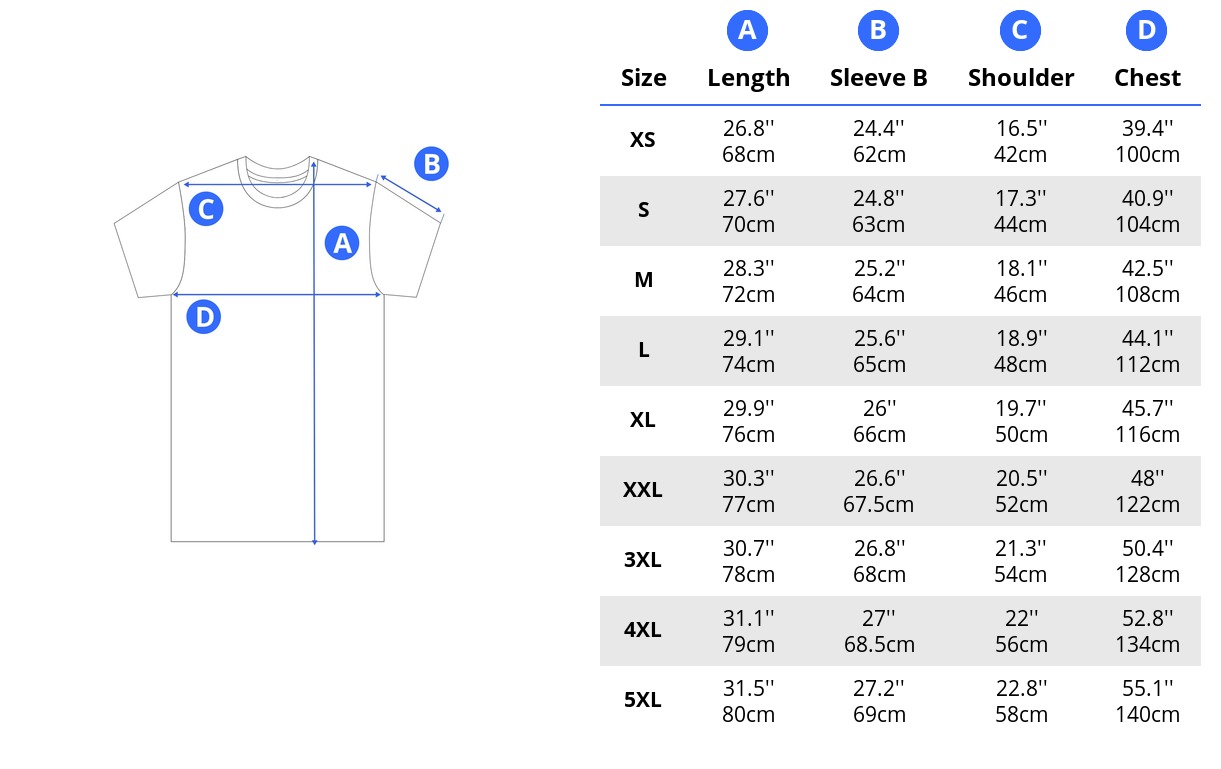Click the XXL size row label
The image size is (1221, 769).
pyautogui.click(x=643, y=490)
